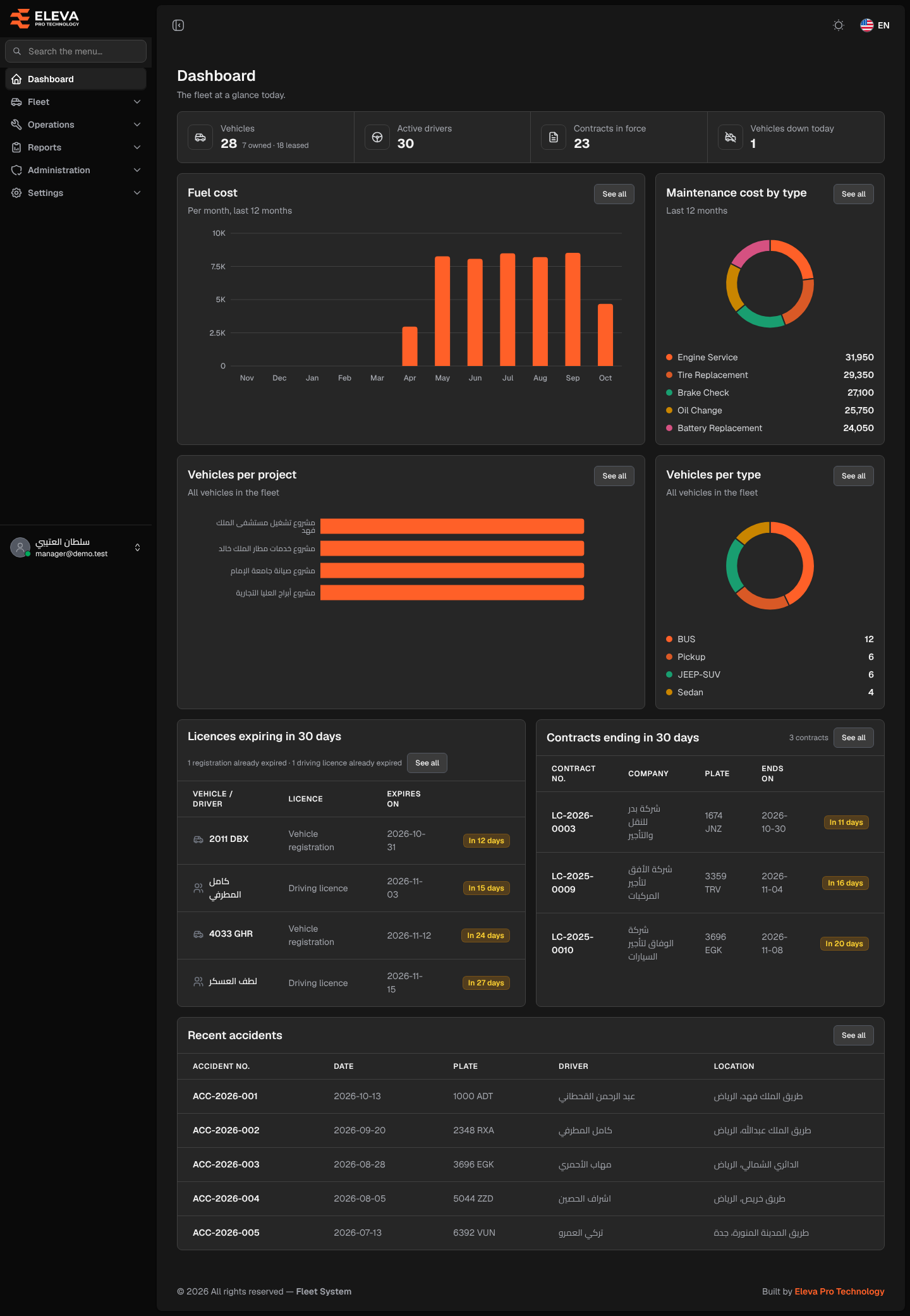Screen dimensions: 910x1316
Task: Expand the Operations menu chevron
Action: [x=137, y=125]
